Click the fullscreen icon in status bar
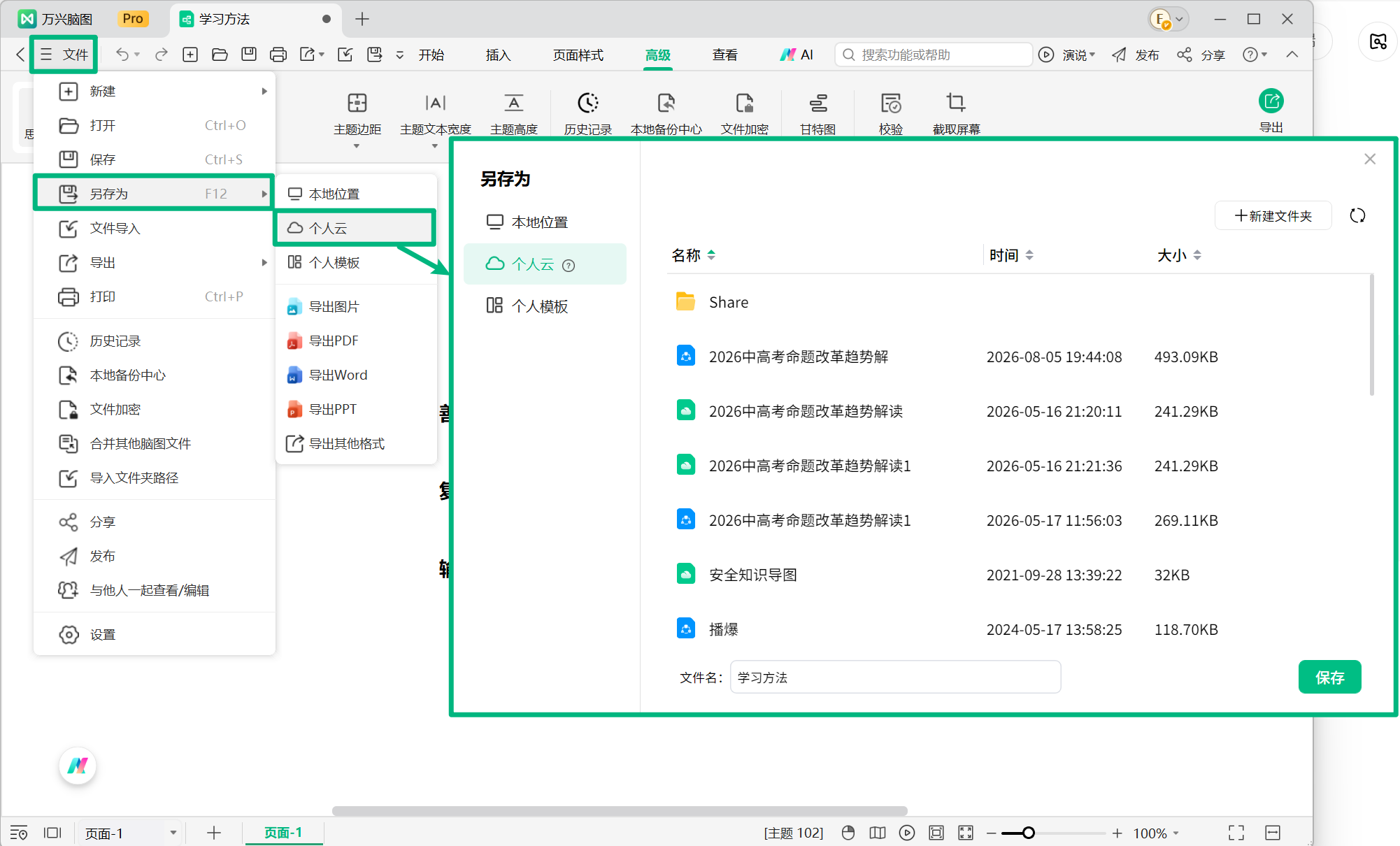The height and width of the screenshot is (846, 1400). [1236, 833]
